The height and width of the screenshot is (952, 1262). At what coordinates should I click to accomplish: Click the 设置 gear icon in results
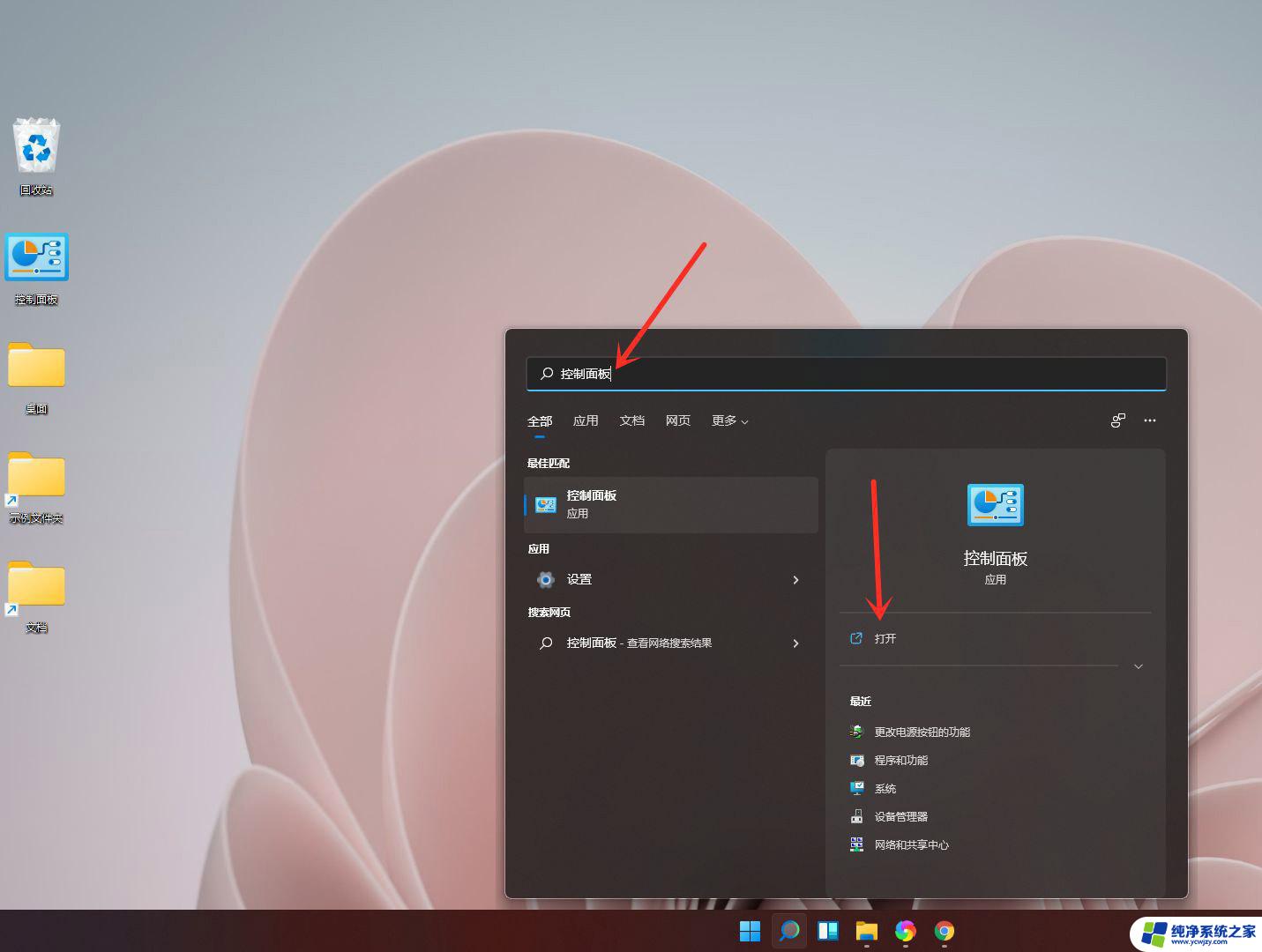tap(546, 579)
